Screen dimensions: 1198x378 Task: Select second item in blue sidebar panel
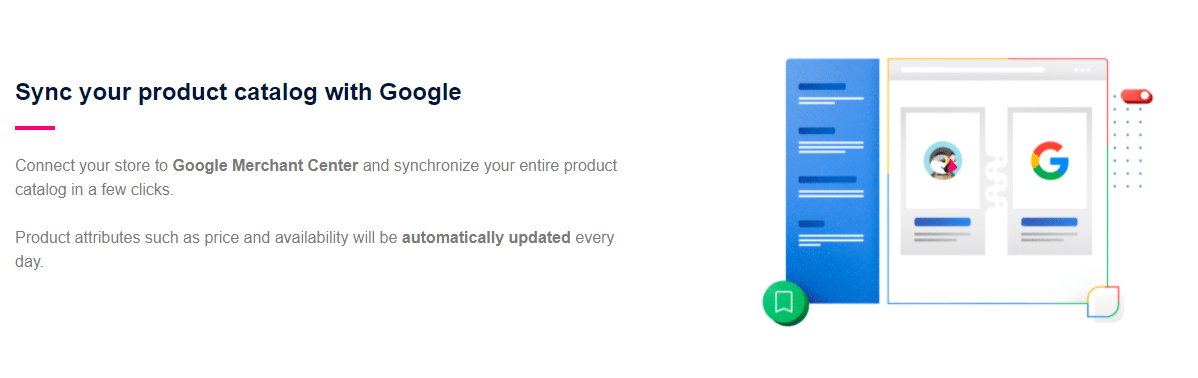(x=831, y=141)
